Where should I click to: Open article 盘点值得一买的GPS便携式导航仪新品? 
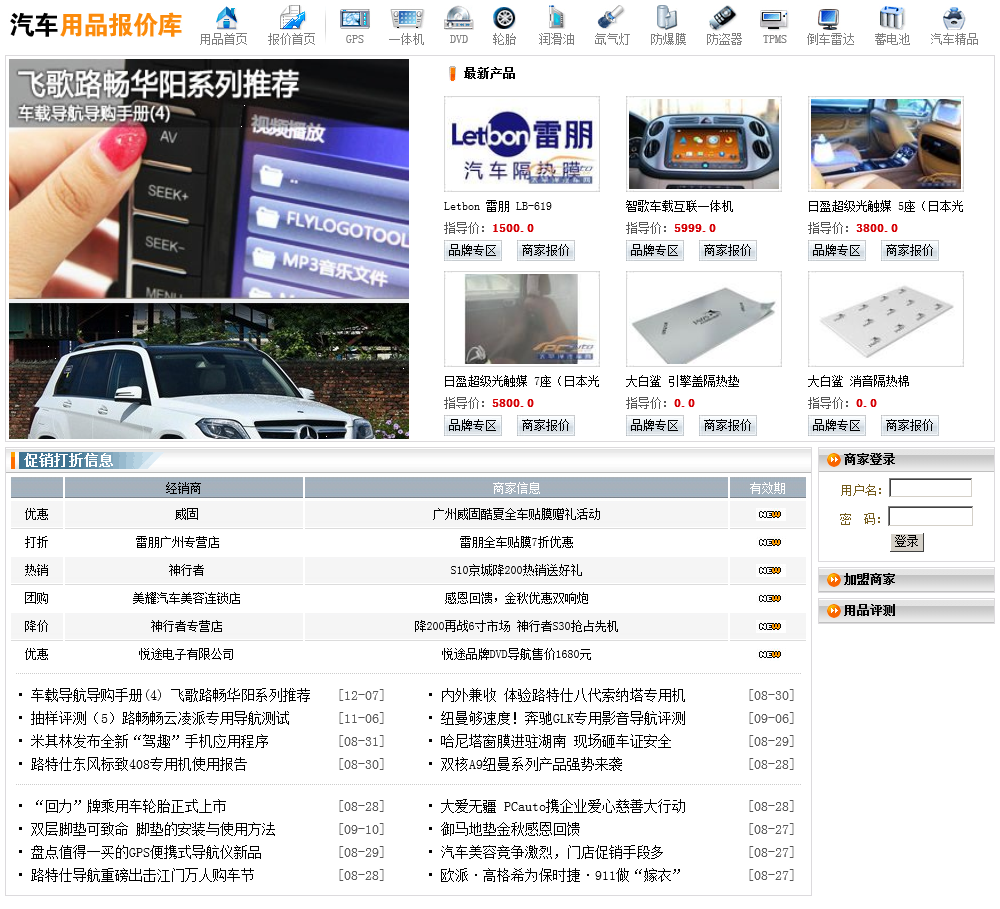click(x=146, y=852)
